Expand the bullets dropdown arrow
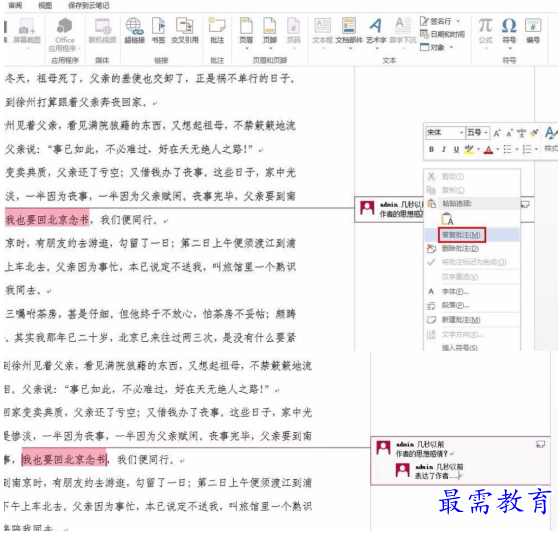This screenshot has height=533, width=560. point(517,149)
